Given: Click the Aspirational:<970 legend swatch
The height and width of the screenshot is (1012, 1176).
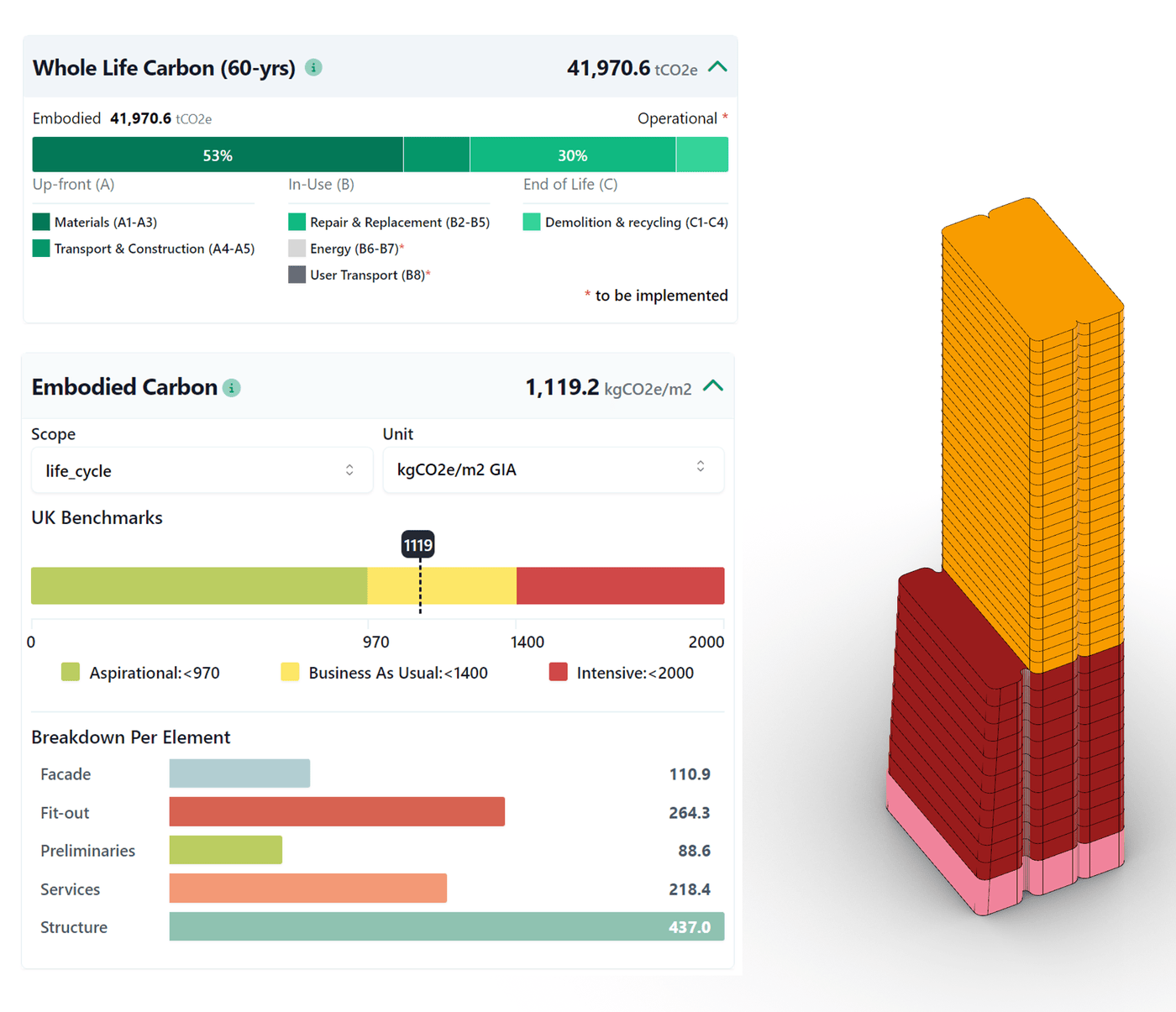Looking at the screenshot, I should pos(71,672).
